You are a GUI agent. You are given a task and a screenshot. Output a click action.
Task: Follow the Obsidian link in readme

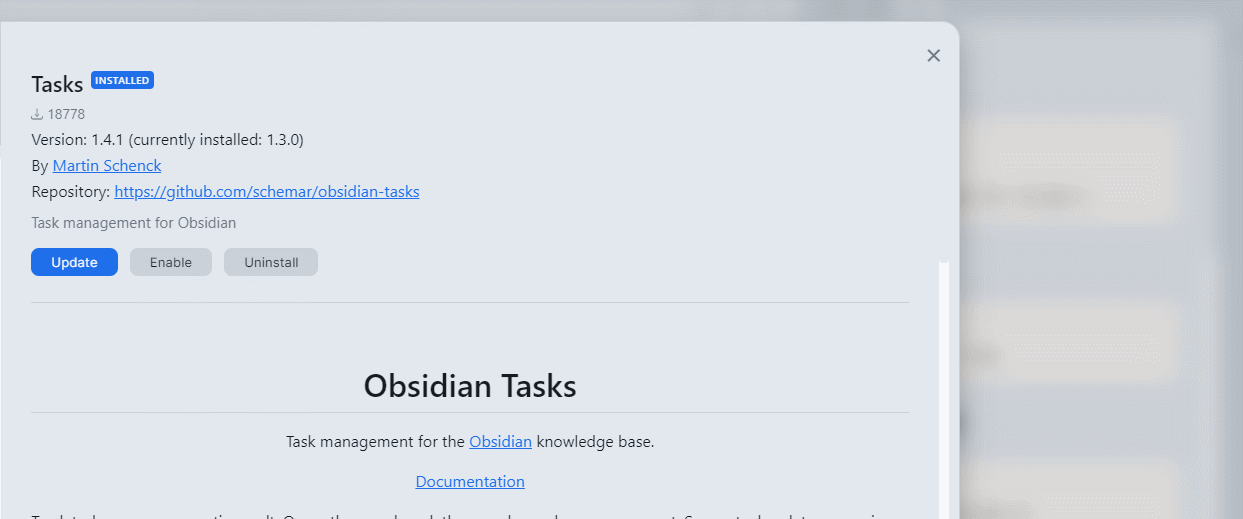tap(500, 441)
